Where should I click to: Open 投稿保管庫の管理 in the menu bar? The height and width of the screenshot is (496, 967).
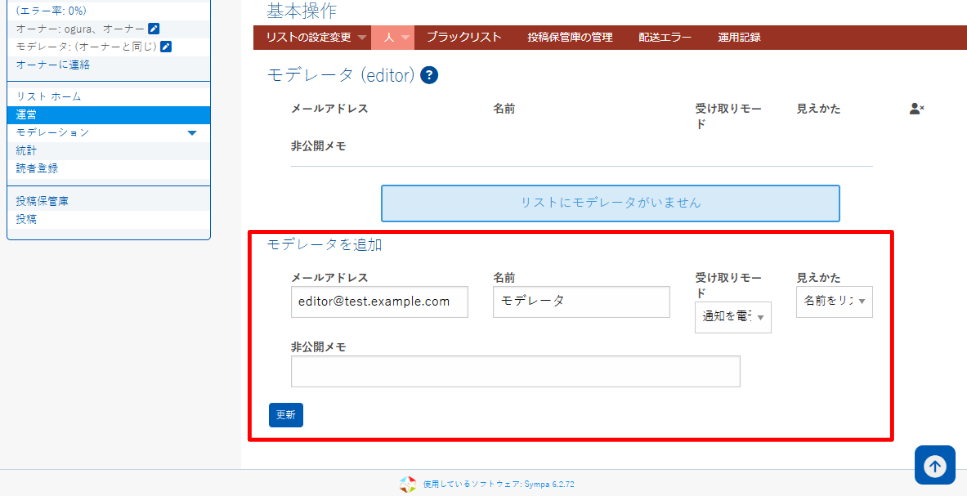(570, 37)
